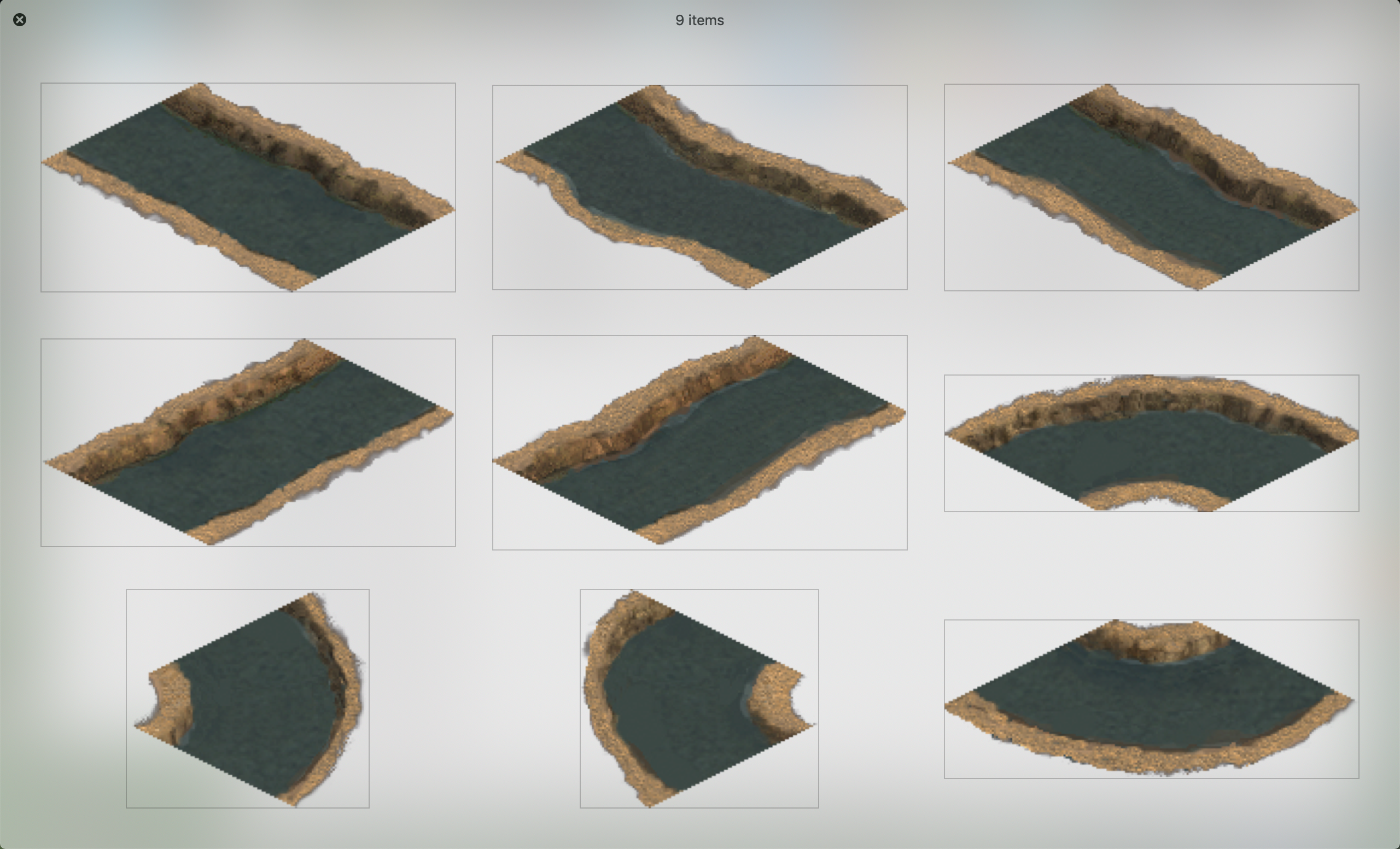This screenshot has height=849, width=1400.
Task: Close the Quick Look index sheet
Action: click(19, 20)
